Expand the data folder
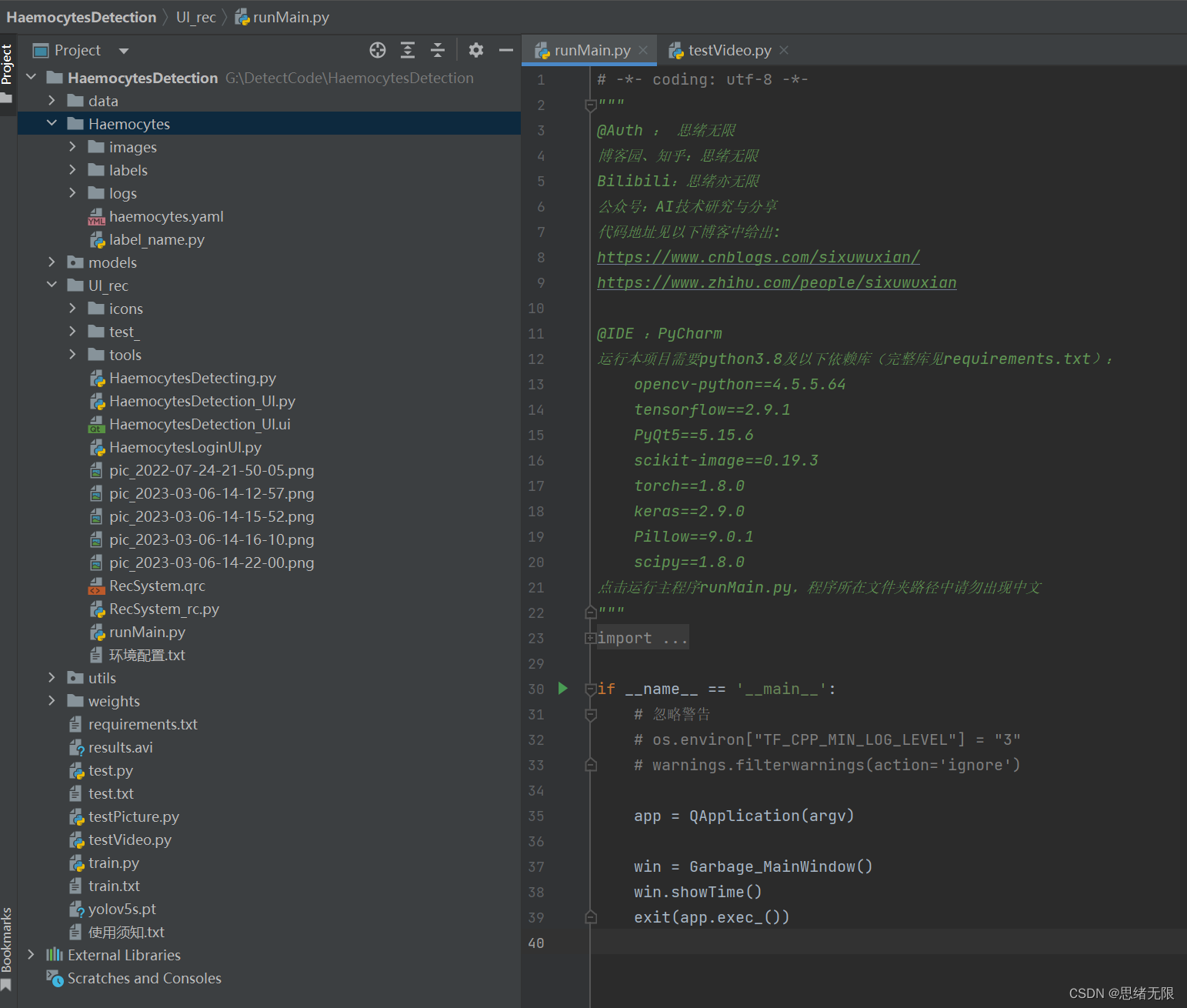 point(52,101)
